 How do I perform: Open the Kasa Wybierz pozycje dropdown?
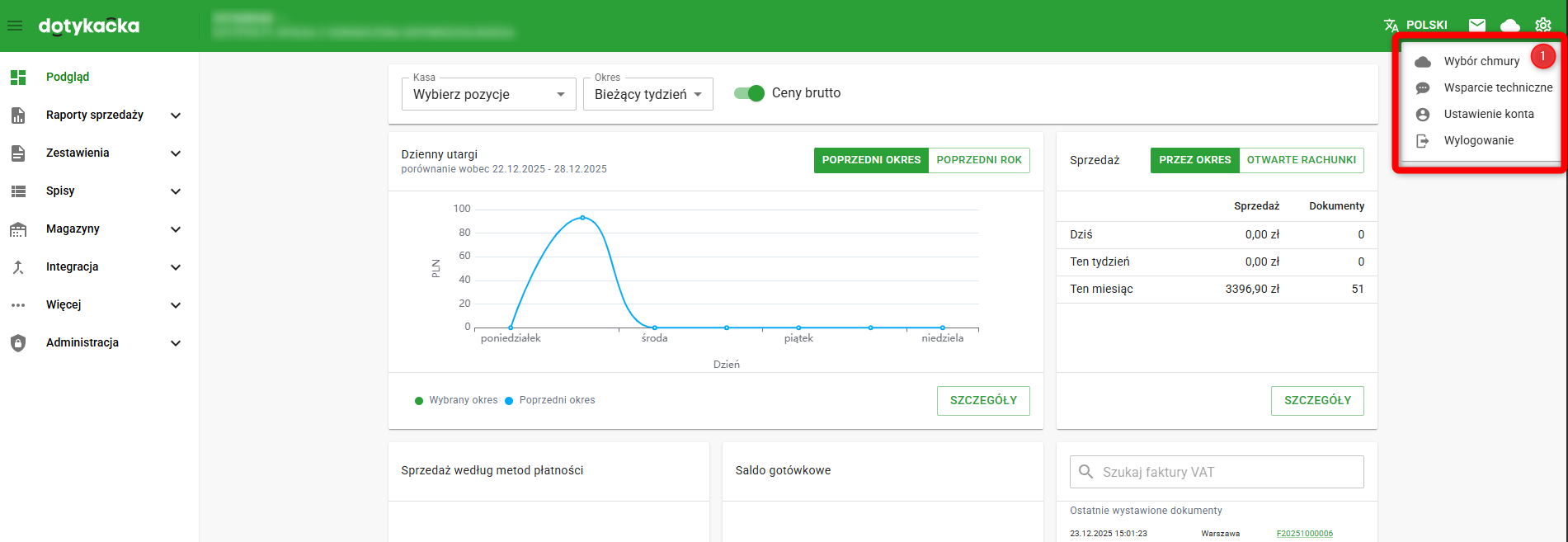(488, 95)
